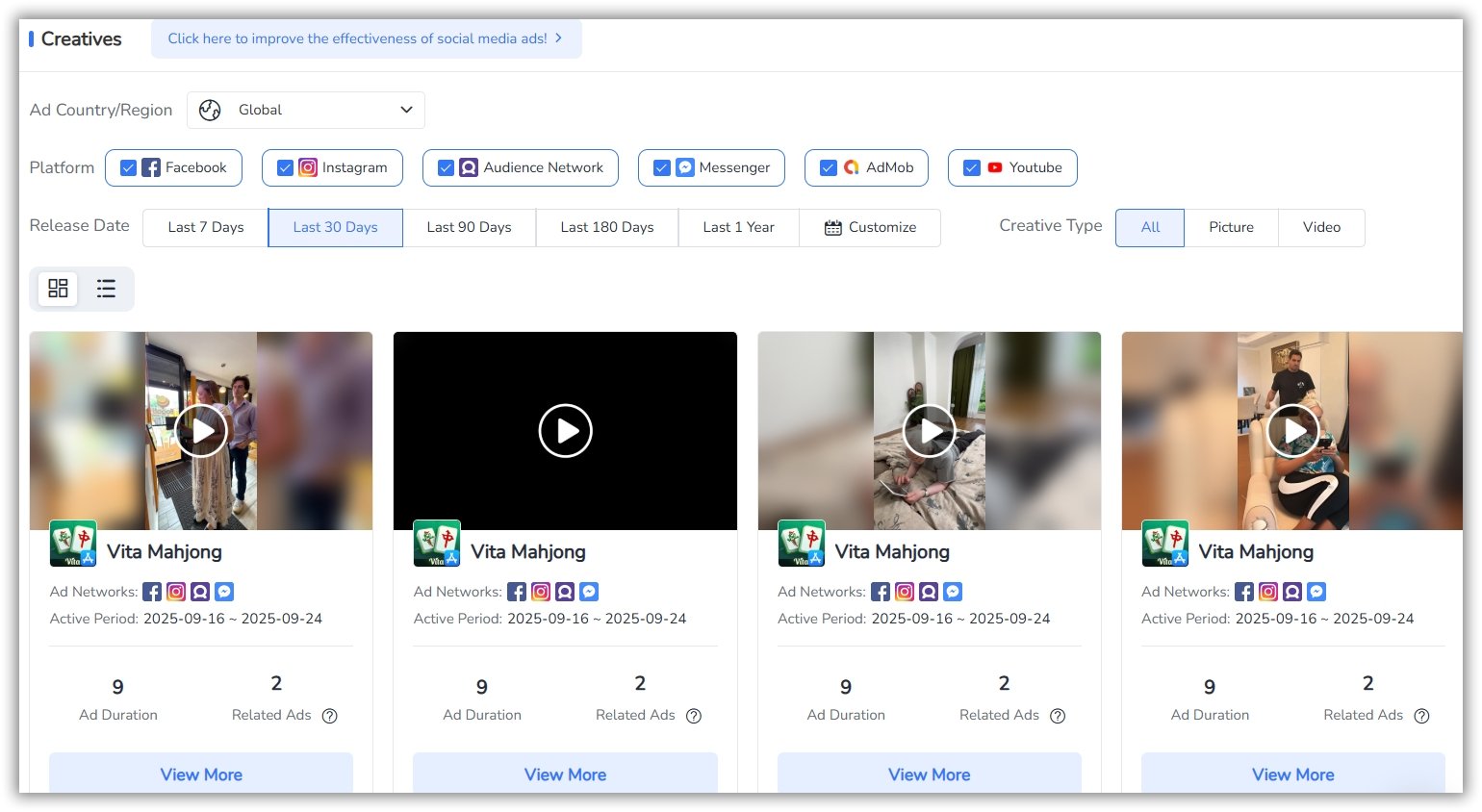1482x812 pixels.
Task: Switch to list view layout icon
Action: click(106, 288)
